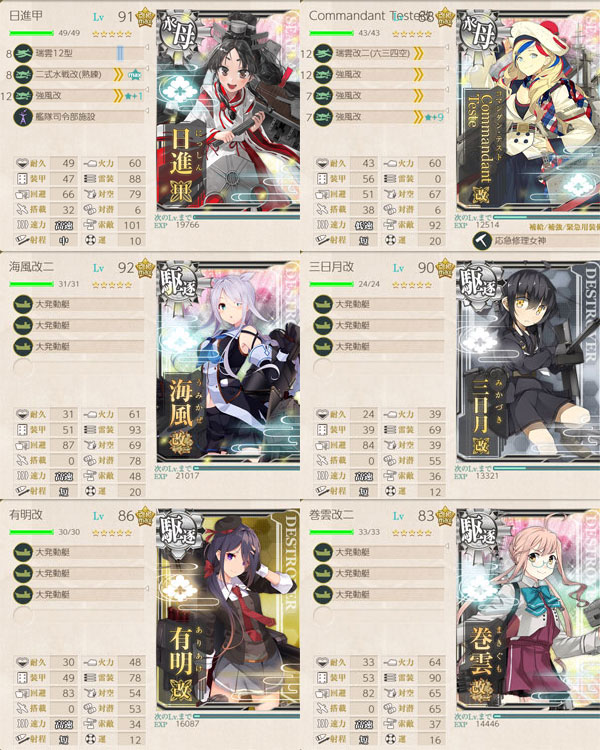Select the 応急修理女神 hammer icon
The image size is (600, 750).
coord(482,241)
